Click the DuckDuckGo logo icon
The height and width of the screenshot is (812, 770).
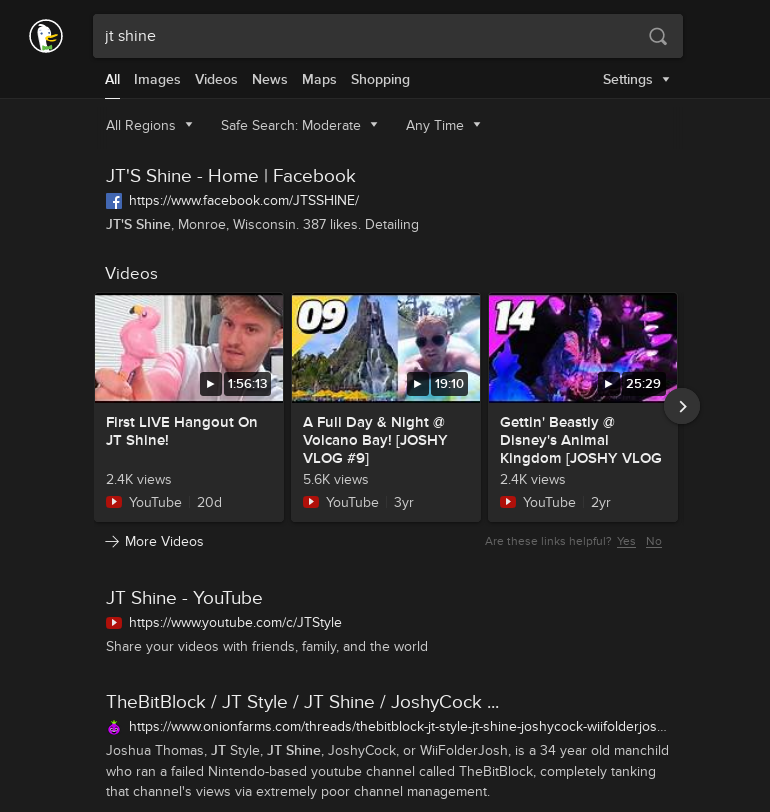[x=46, y=36]
